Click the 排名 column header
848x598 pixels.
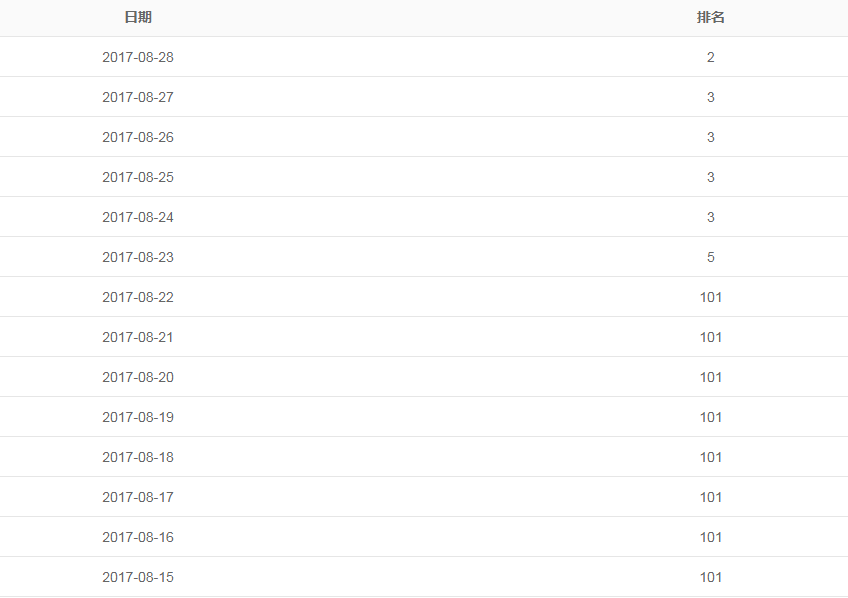[x=711, y=18]
